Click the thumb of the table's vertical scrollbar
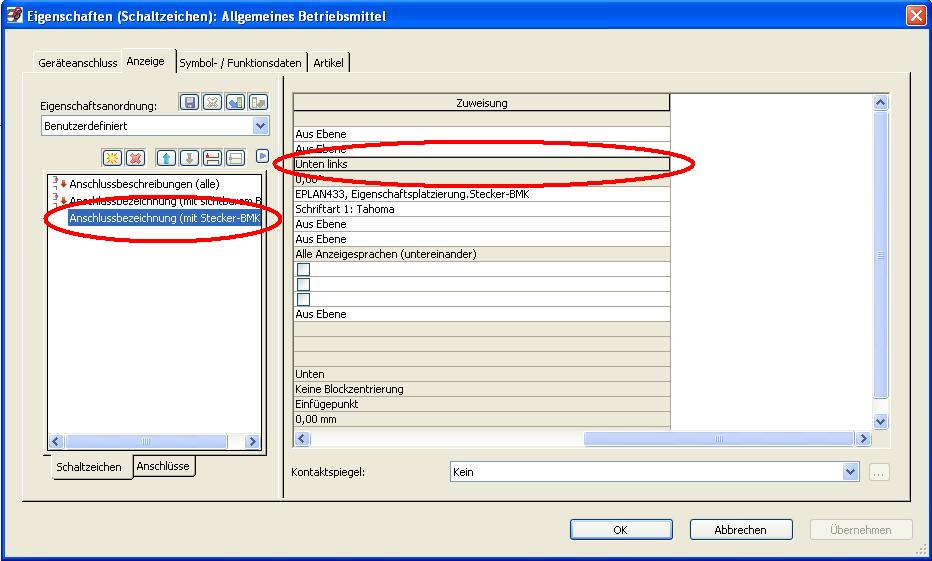This screenshot has height=561, width=932. coord(880,255)
